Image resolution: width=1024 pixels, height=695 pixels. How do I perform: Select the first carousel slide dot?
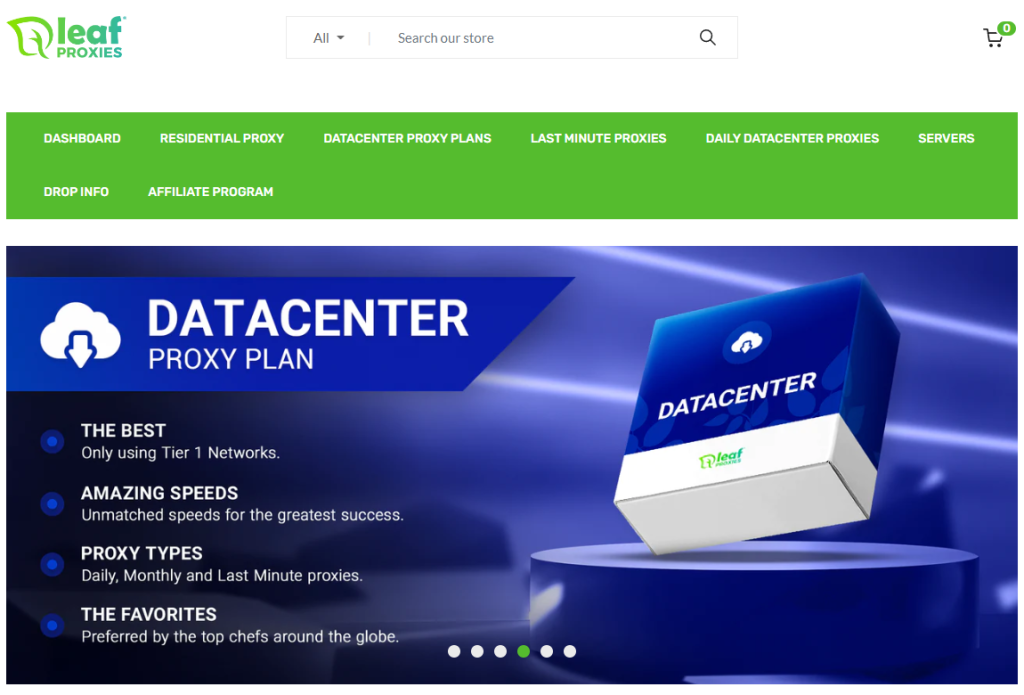coord(454,651)
